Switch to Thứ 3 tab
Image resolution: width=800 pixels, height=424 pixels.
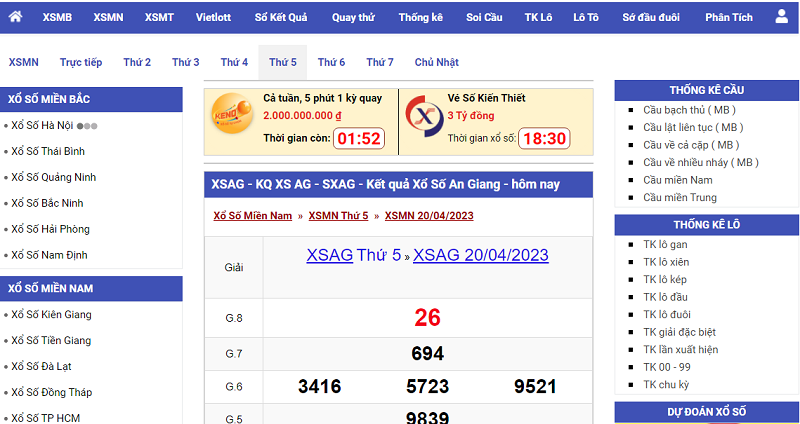point(185,62)
